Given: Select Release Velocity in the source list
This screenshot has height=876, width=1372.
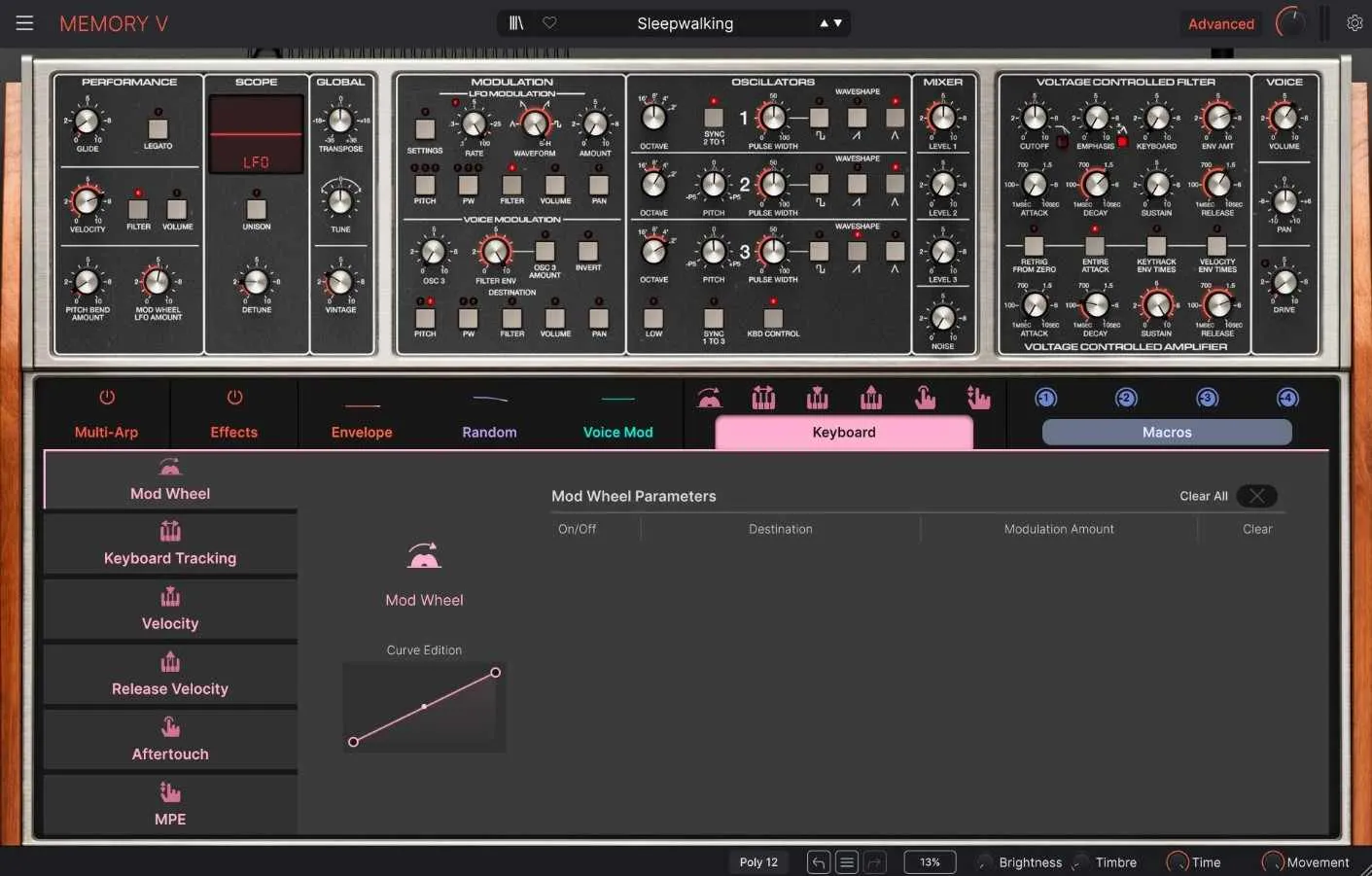Looking at the screenshot, I should (170, 675).
